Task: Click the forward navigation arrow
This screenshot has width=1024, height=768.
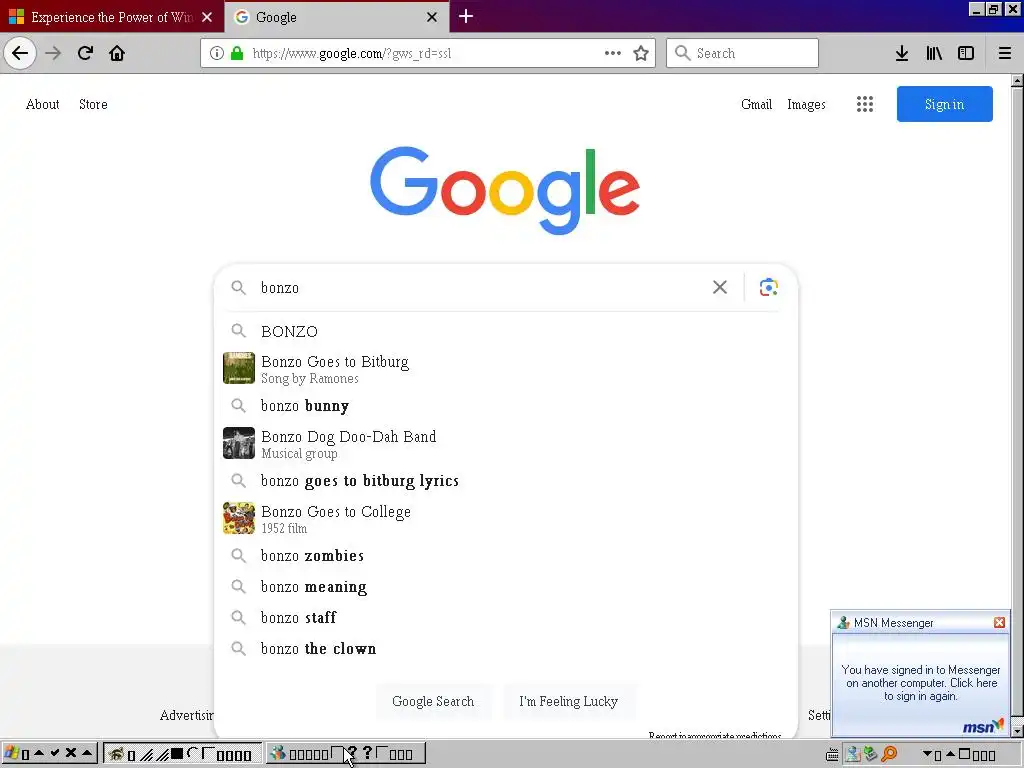Action: [x=53, y=53]
